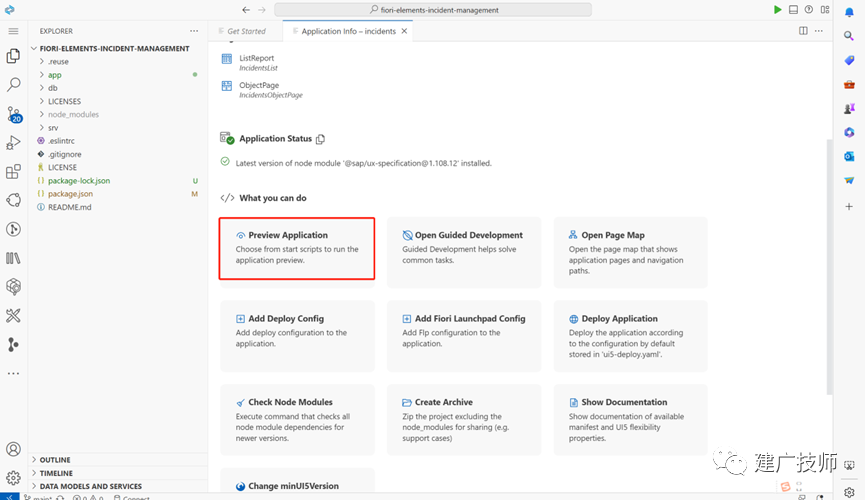Viewport: 865px width, 500px height.
Task: Click the Open Page Map card
Action: 631,252
